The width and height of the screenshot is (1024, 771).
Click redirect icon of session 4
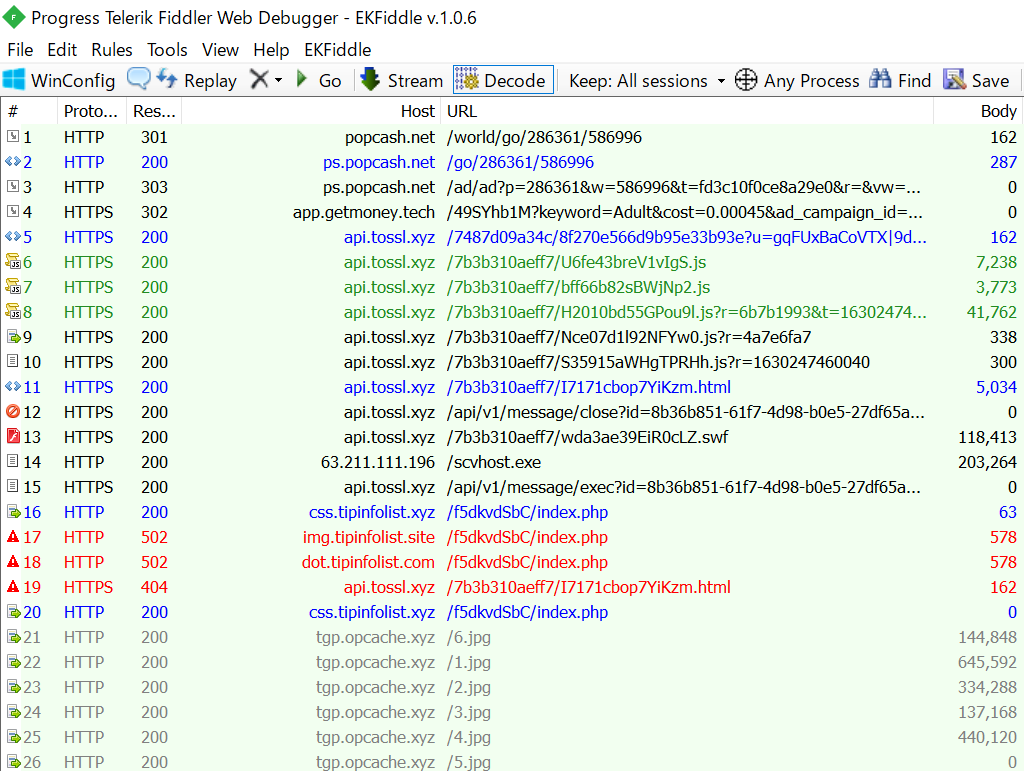[13, 212]
